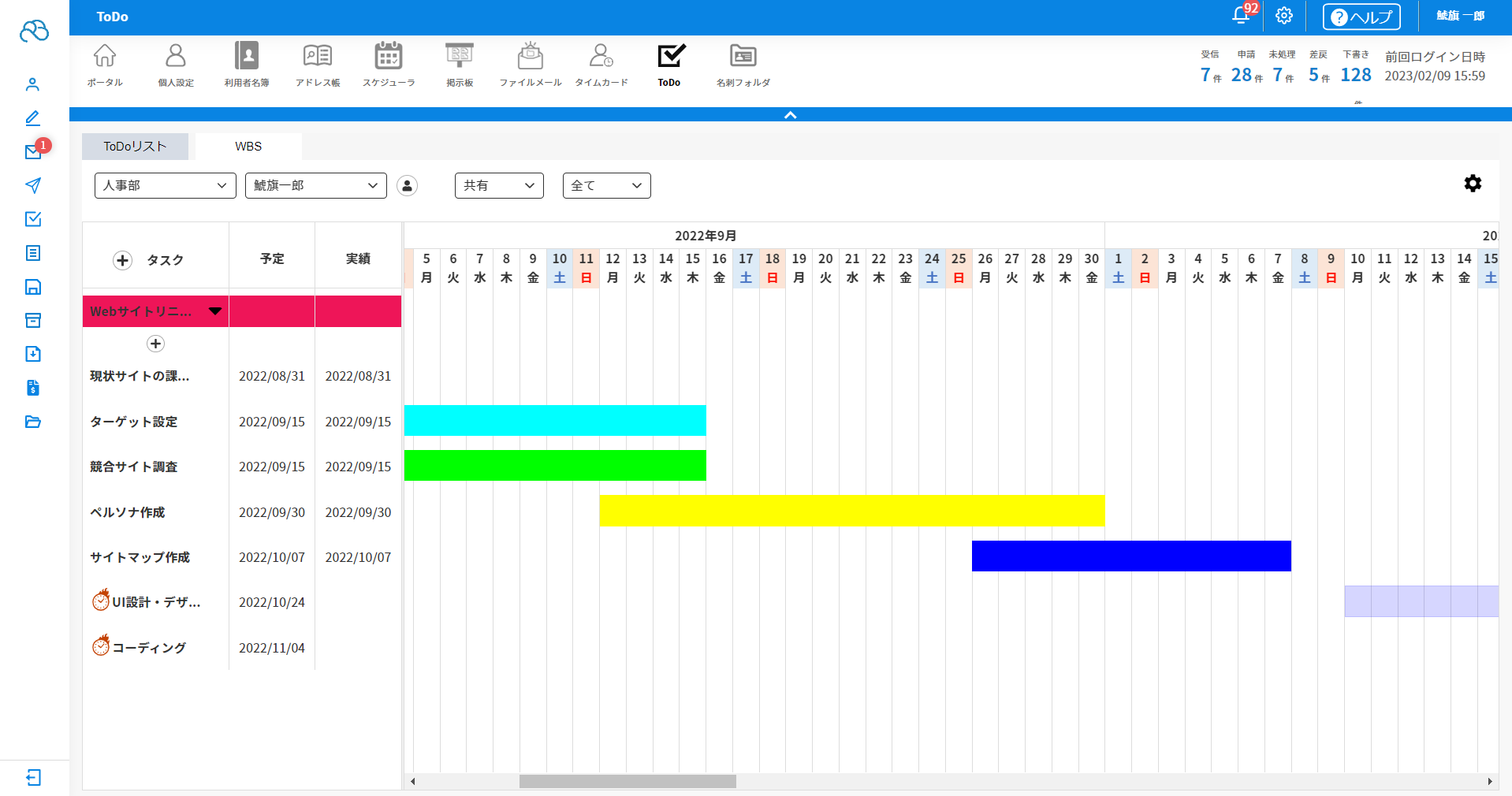Image resolution: width=1512 pixels, height=796 pixels.
Task: Click the user select person icon
Action: (407, 186)
